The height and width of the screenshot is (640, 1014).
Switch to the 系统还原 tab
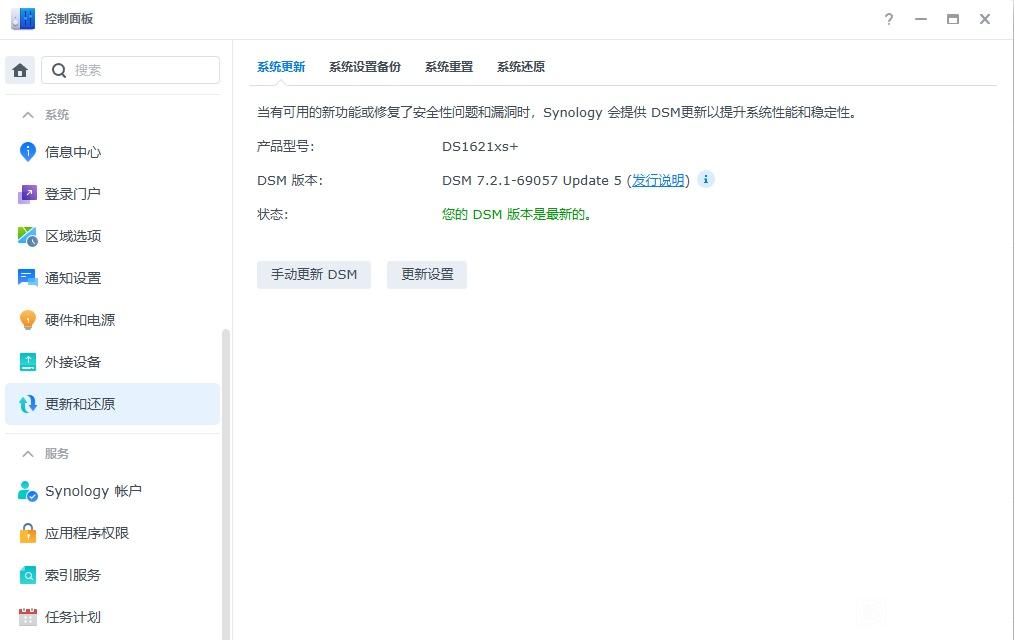(x=521, y=67)
